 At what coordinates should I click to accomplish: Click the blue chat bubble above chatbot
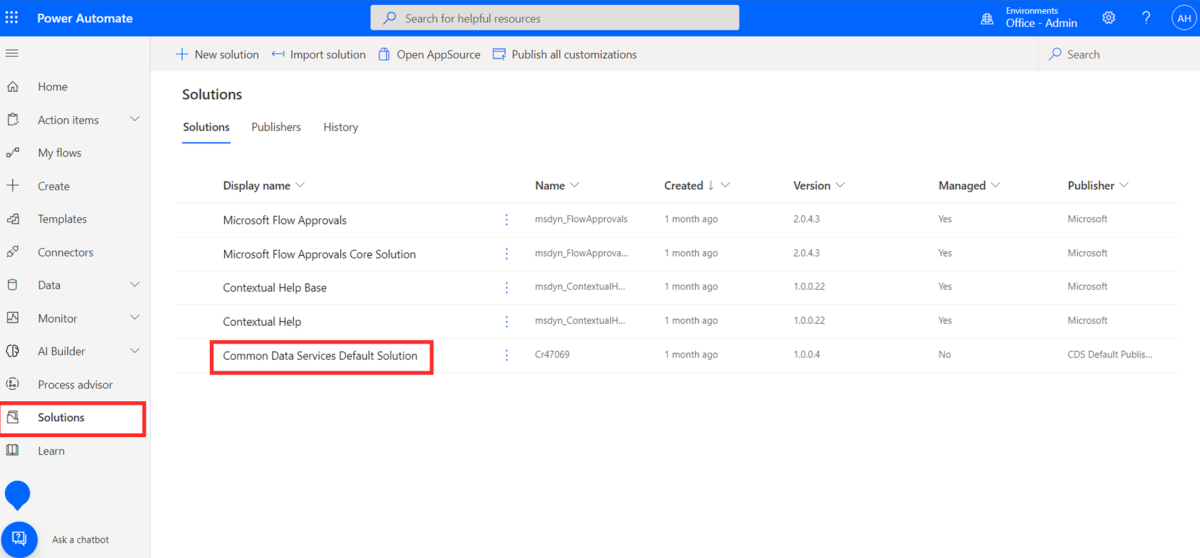18,495
